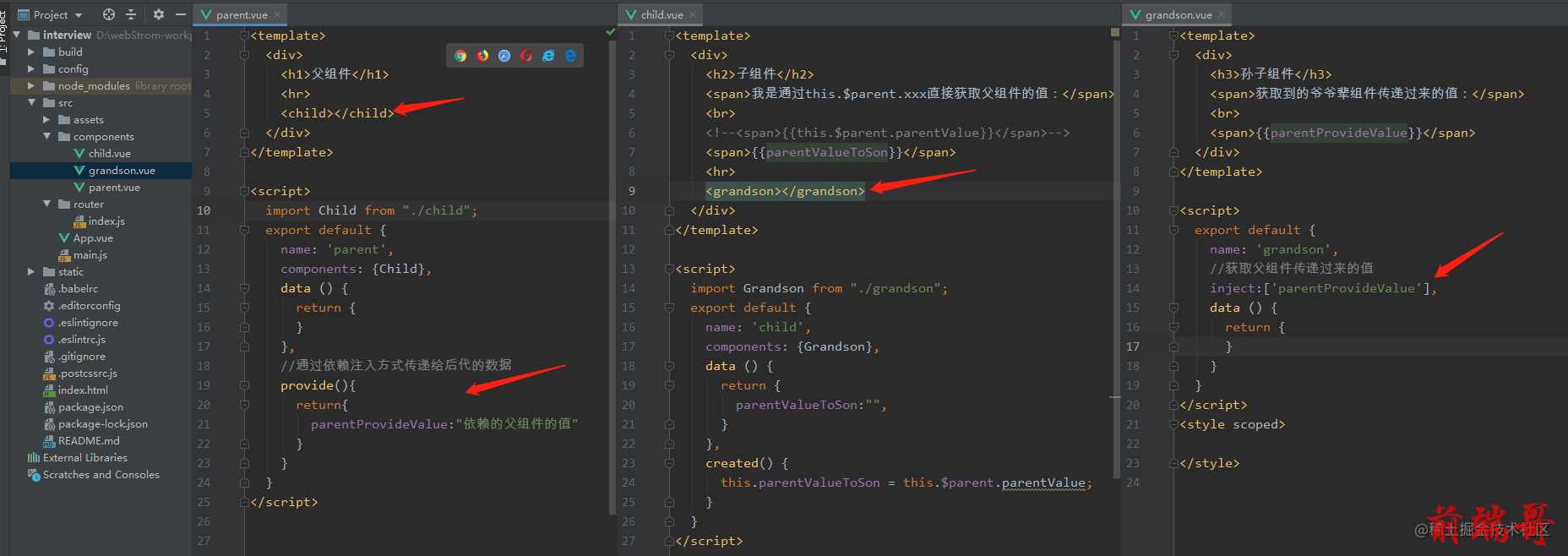The image size is (1568, 556).
Task: Close the parent.vue tab
Action: [277, 14]
